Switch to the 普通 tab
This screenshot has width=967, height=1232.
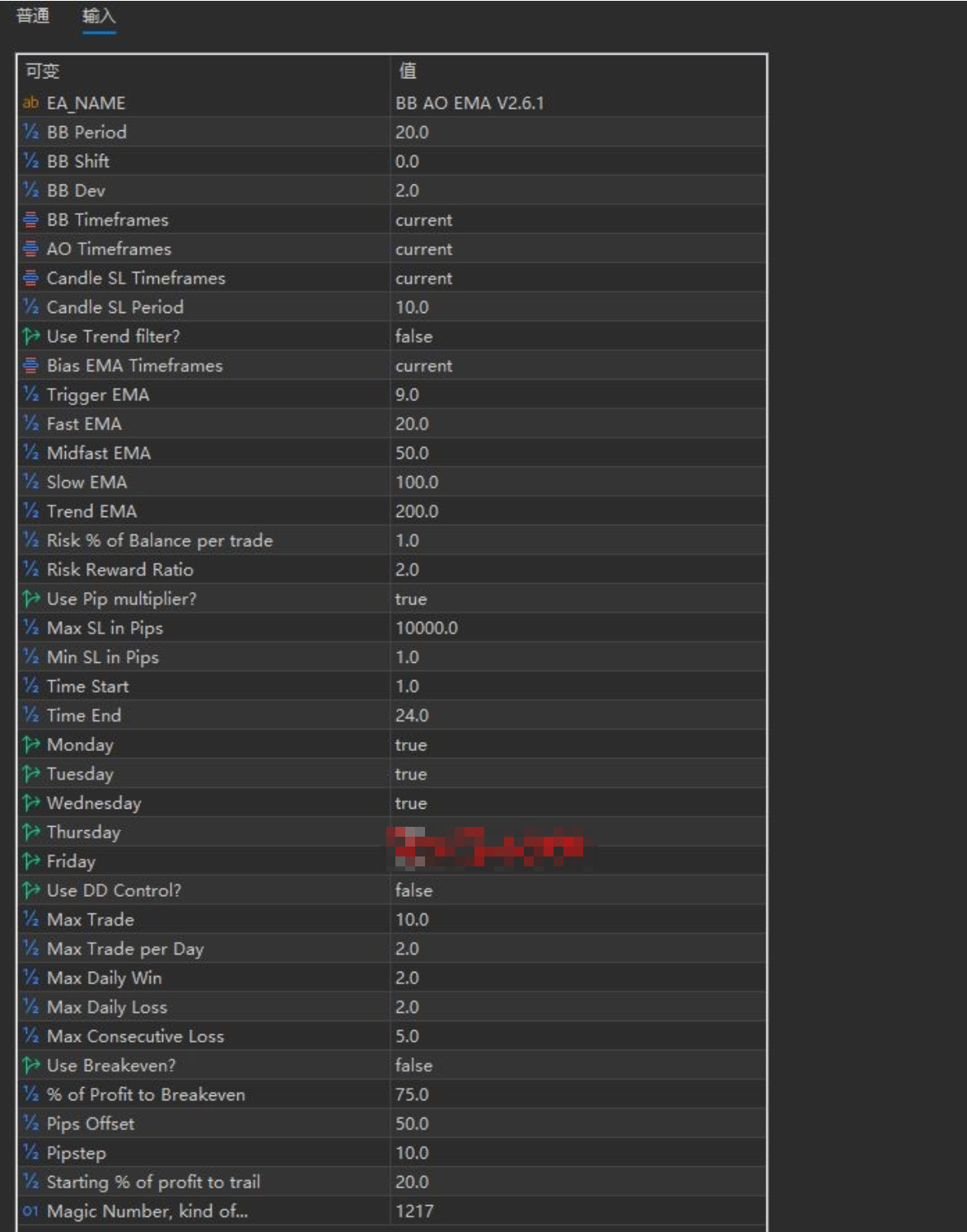coord(33,16)
